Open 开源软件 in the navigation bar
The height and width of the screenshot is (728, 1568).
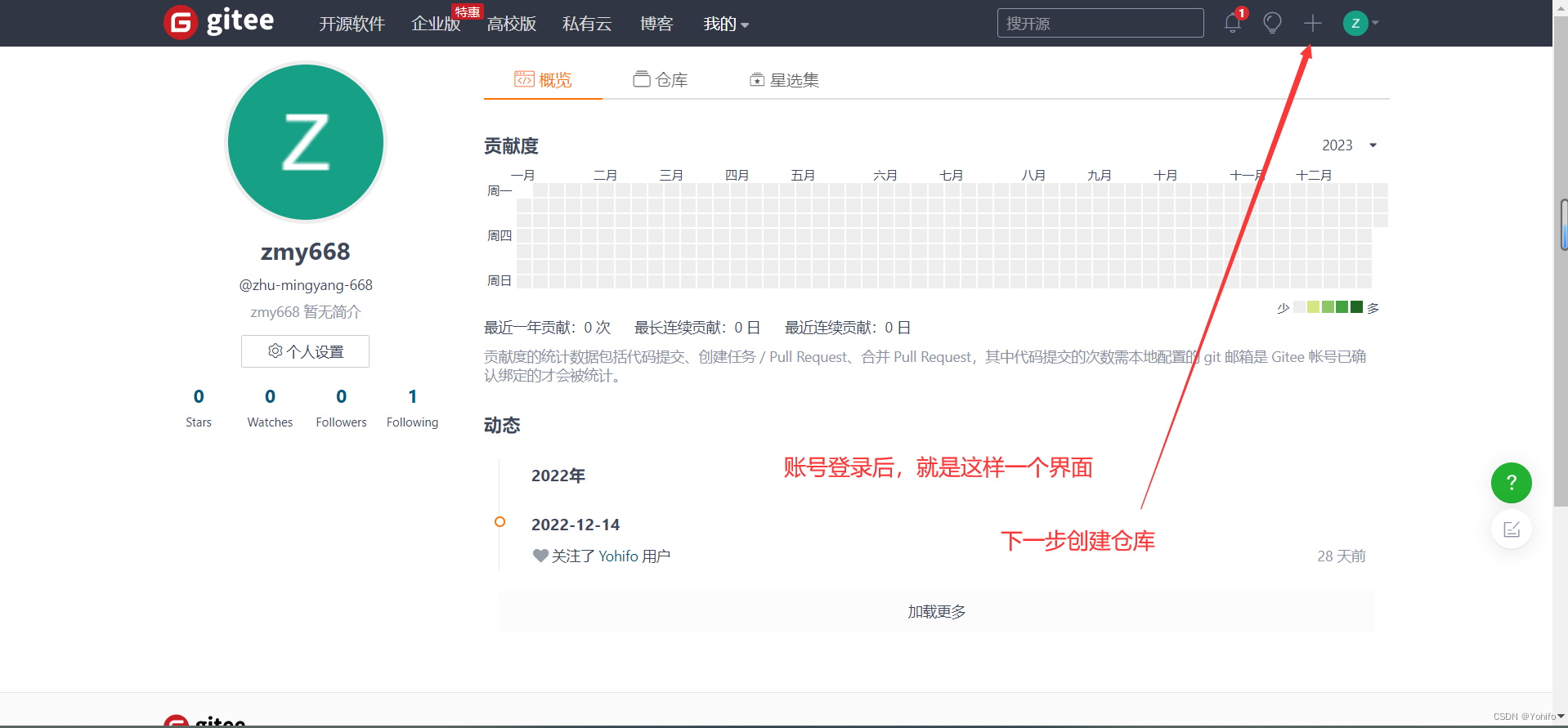point(352,24)
